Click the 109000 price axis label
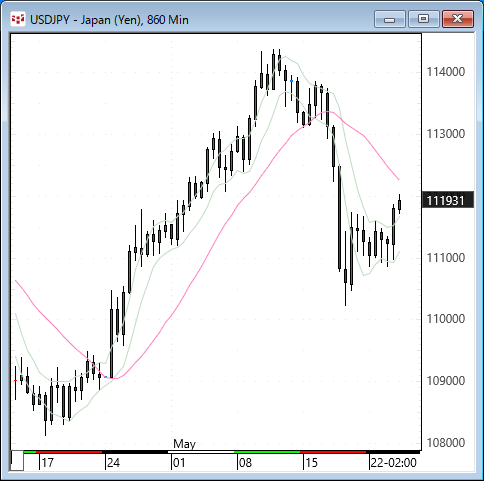 446,381
